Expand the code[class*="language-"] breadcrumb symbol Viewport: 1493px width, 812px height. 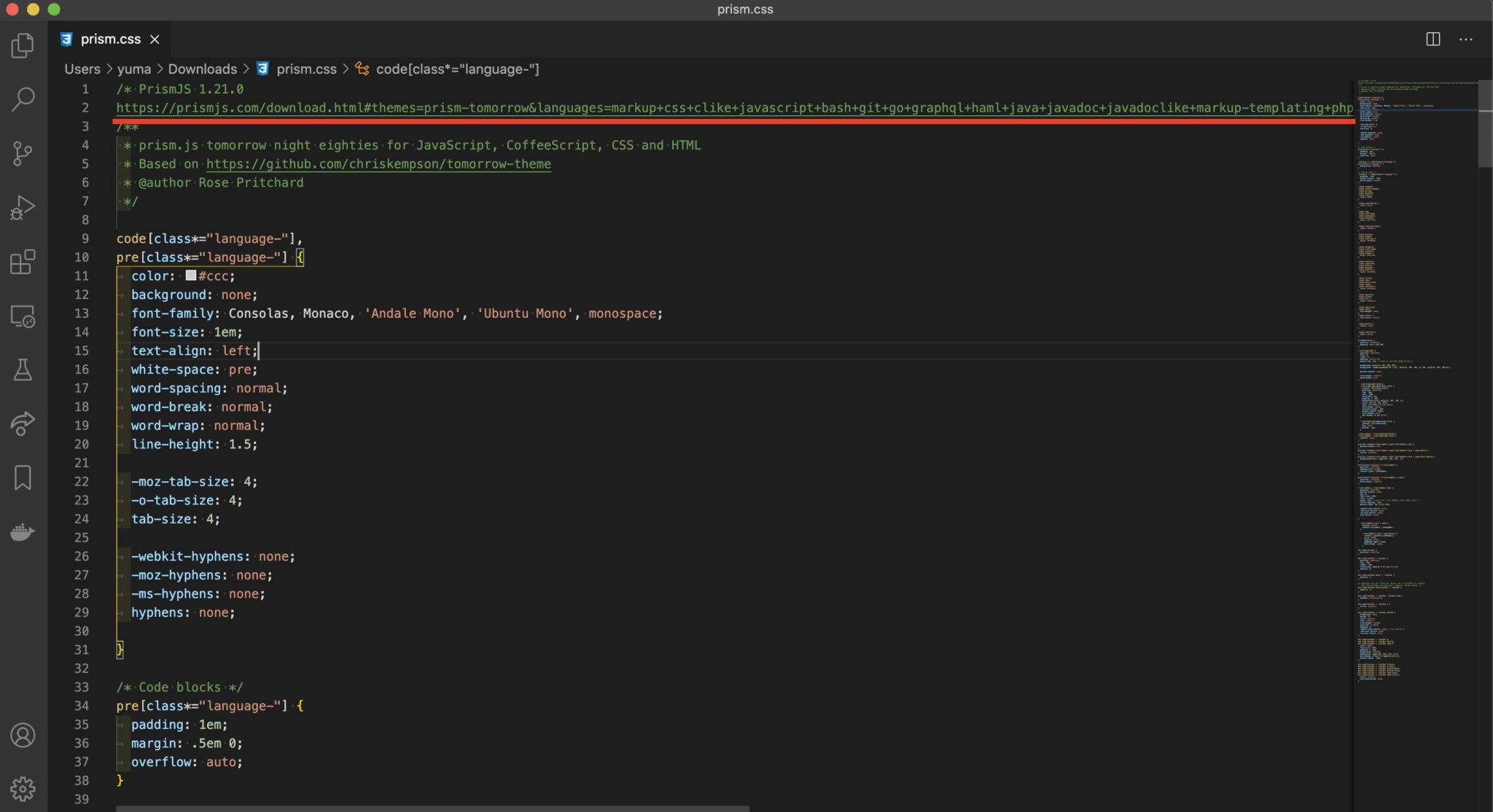click(x=457, y=69)
